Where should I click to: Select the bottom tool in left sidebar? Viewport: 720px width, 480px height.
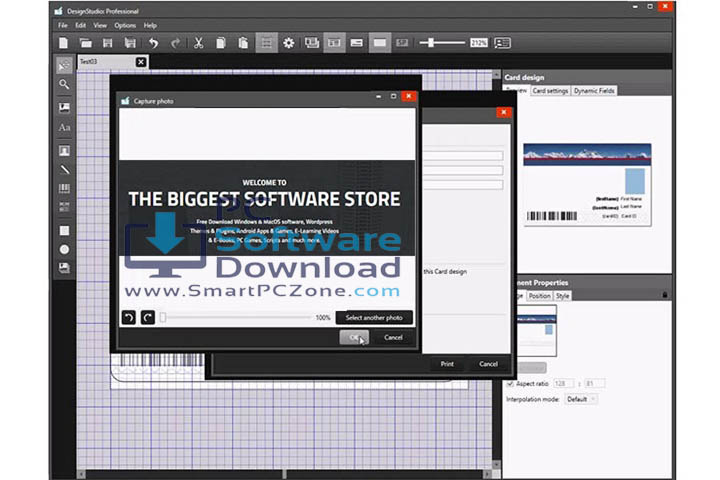point(64,268)
